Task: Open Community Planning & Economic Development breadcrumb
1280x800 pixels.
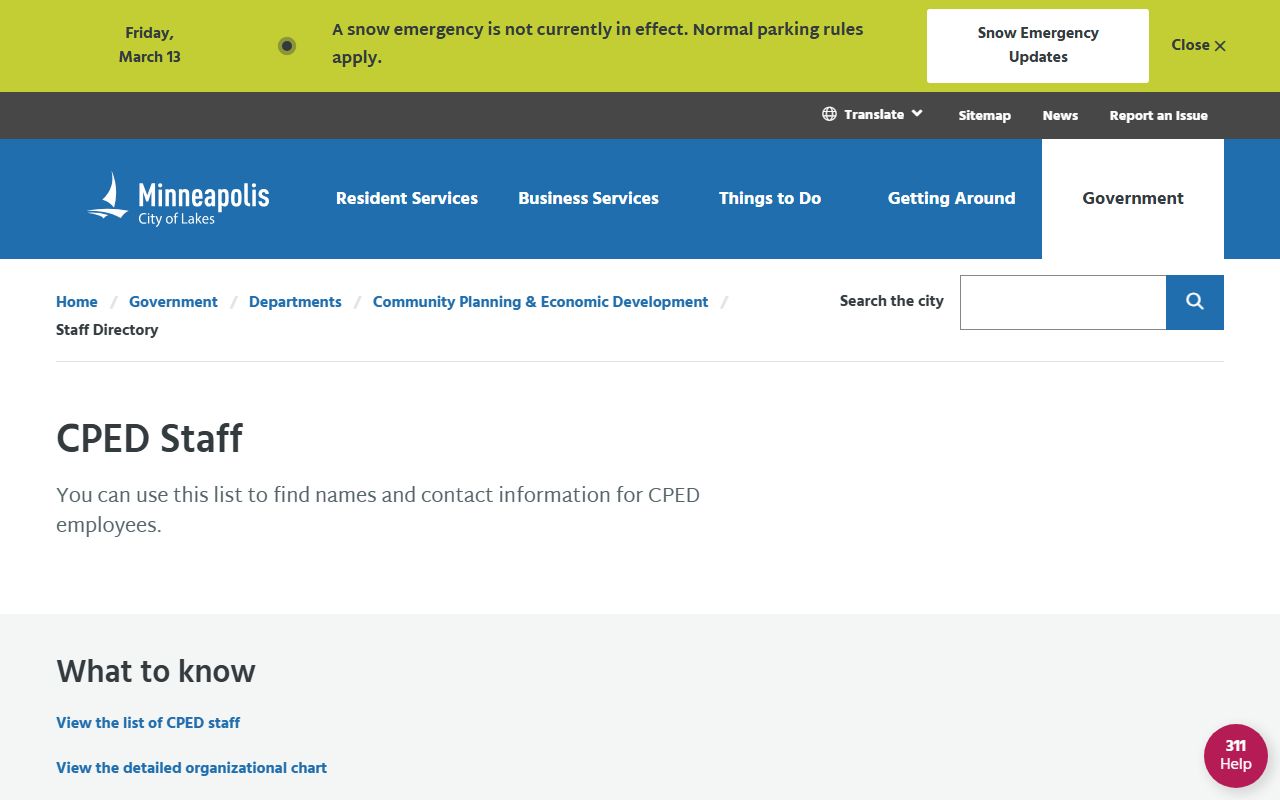Action: [540, 302]
